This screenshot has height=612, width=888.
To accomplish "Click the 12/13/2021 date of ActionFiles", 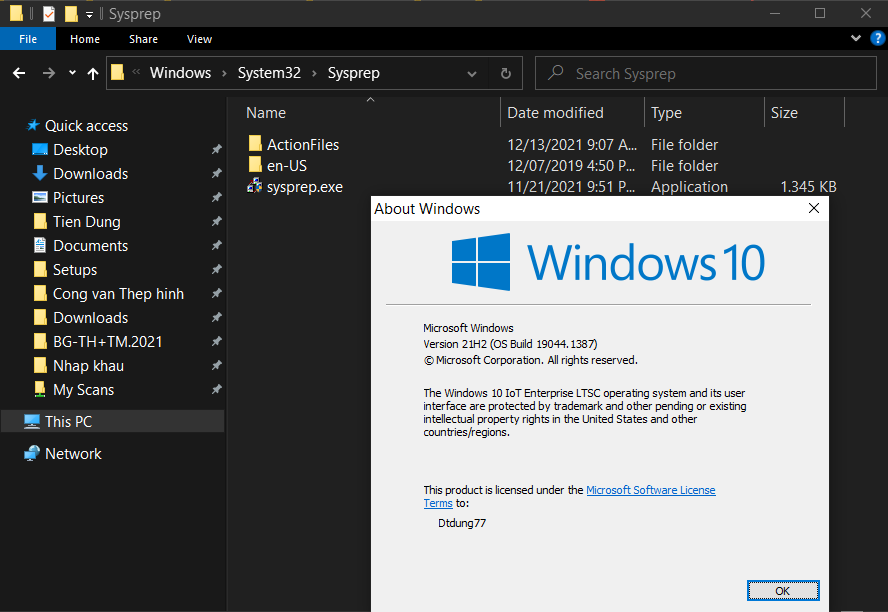I will (572, 144).
